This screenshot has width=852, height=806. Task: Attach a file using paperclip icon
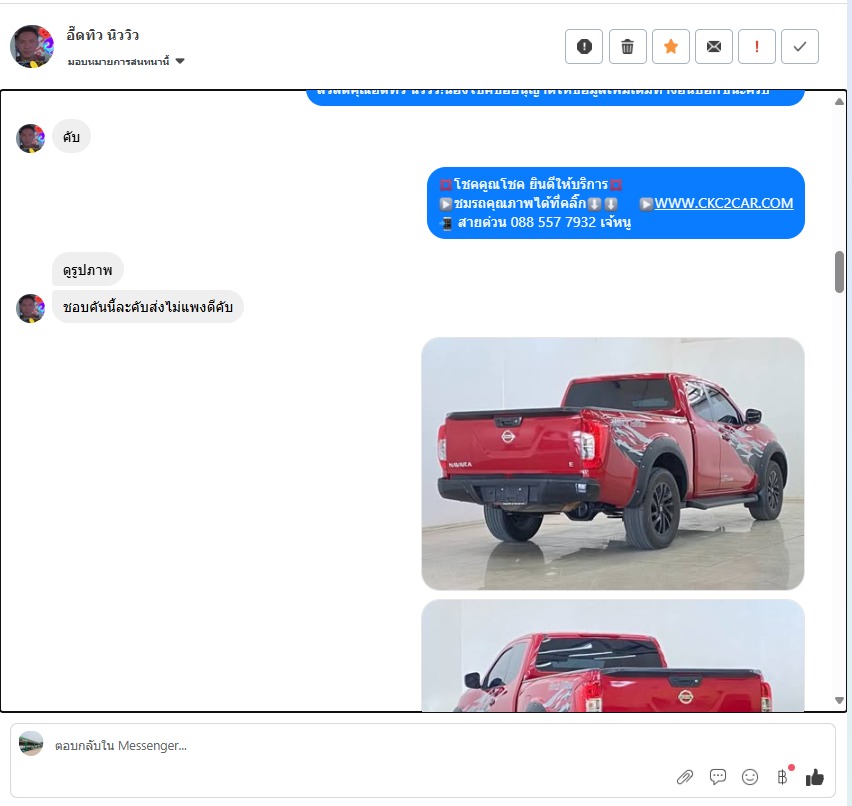[x=685, y=777]
